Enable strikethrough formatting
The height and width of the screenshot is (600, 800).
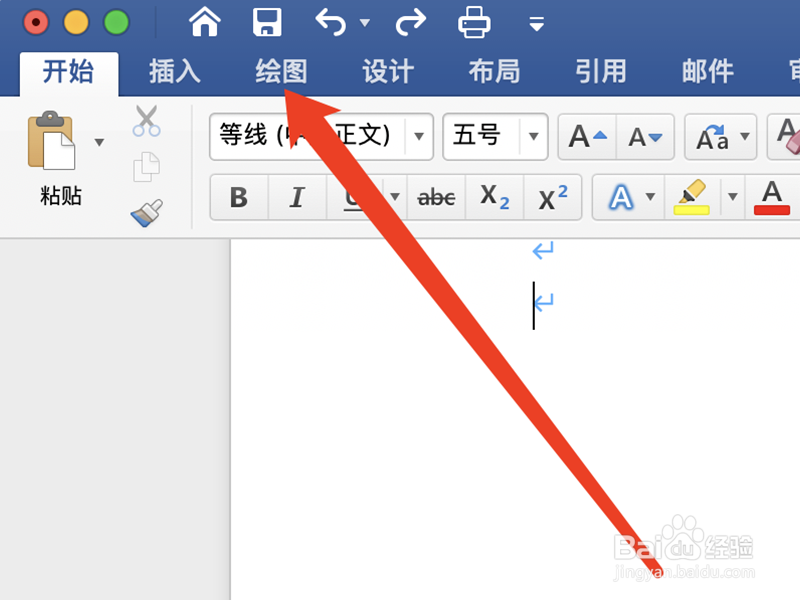(435, 197)
